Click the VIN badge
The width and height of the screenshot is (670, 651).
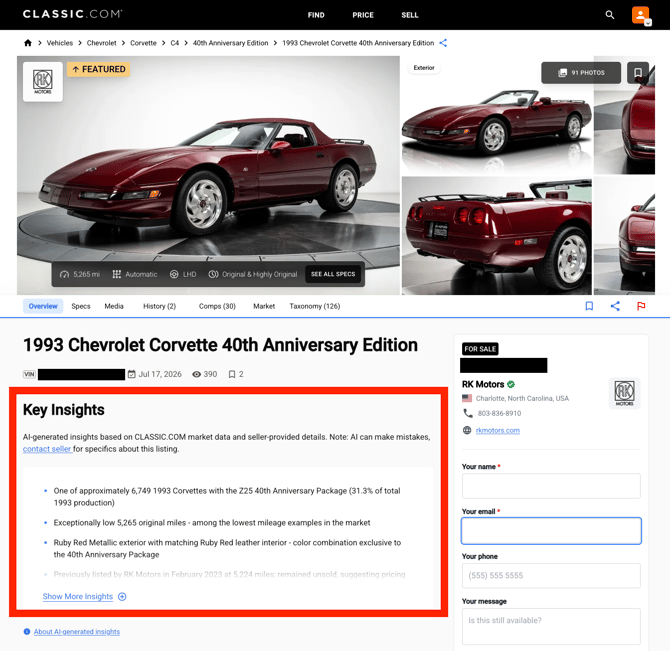29,374
